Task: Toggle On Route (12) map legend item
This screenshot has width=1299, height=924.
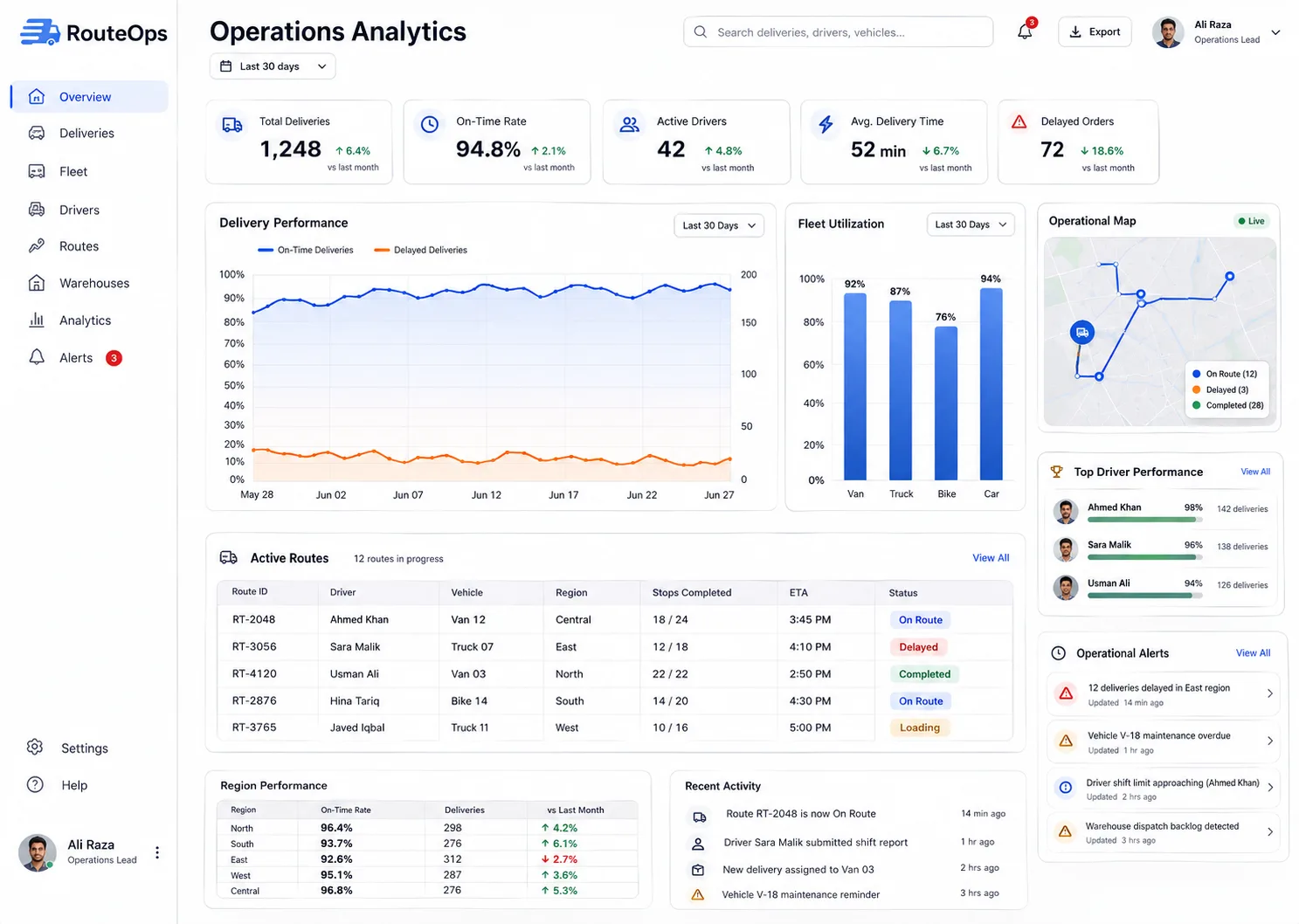Action: pyautogui.click(x=1225, y=374)
